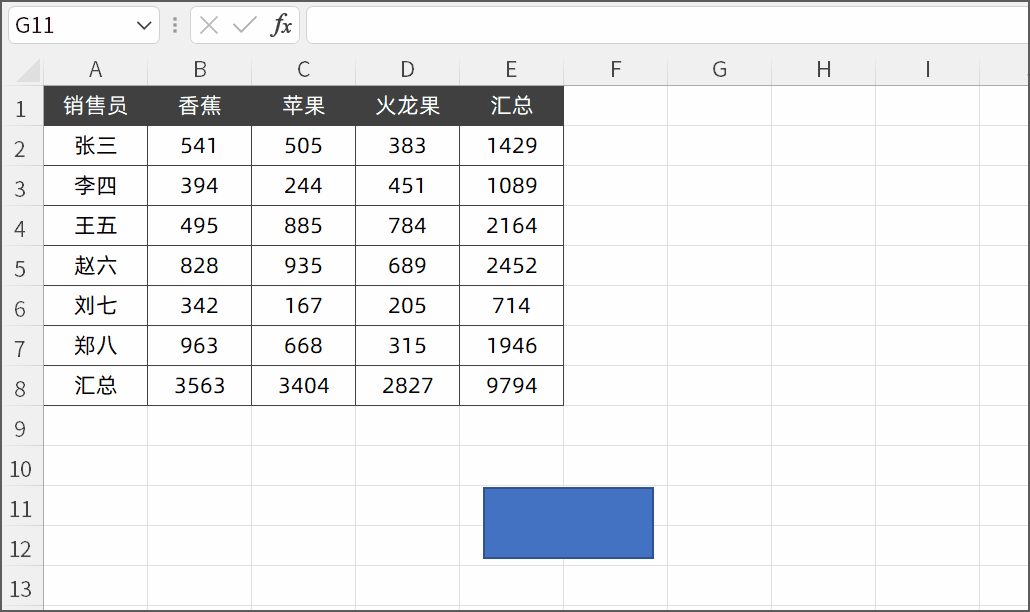Select the 火龙果 header cell

tap(407, 106)
